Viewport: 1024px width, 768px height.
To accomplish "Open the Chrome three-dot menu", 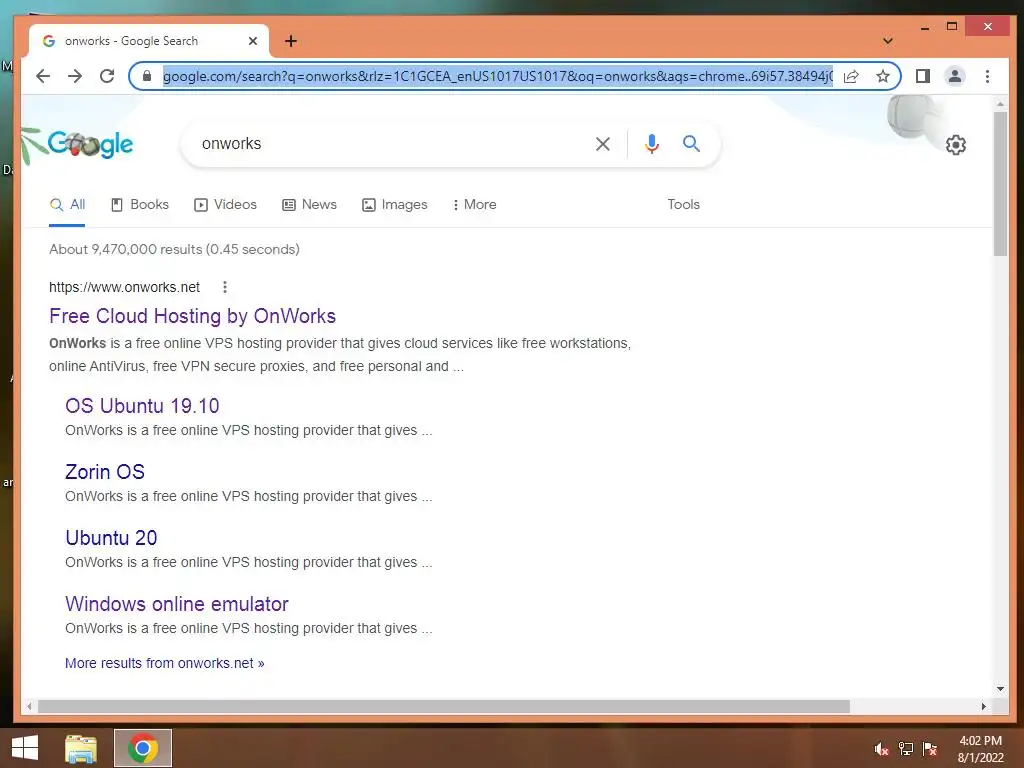I will [x=987, y=76].
